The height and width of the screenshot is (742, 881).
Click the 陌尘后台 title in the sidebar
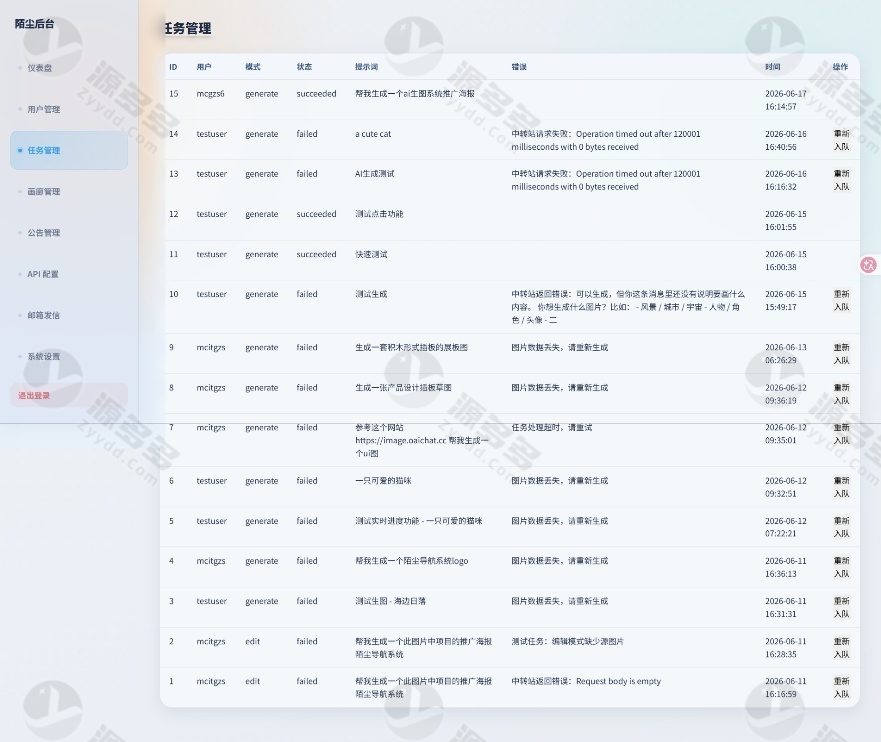click(x=34, y=24)
